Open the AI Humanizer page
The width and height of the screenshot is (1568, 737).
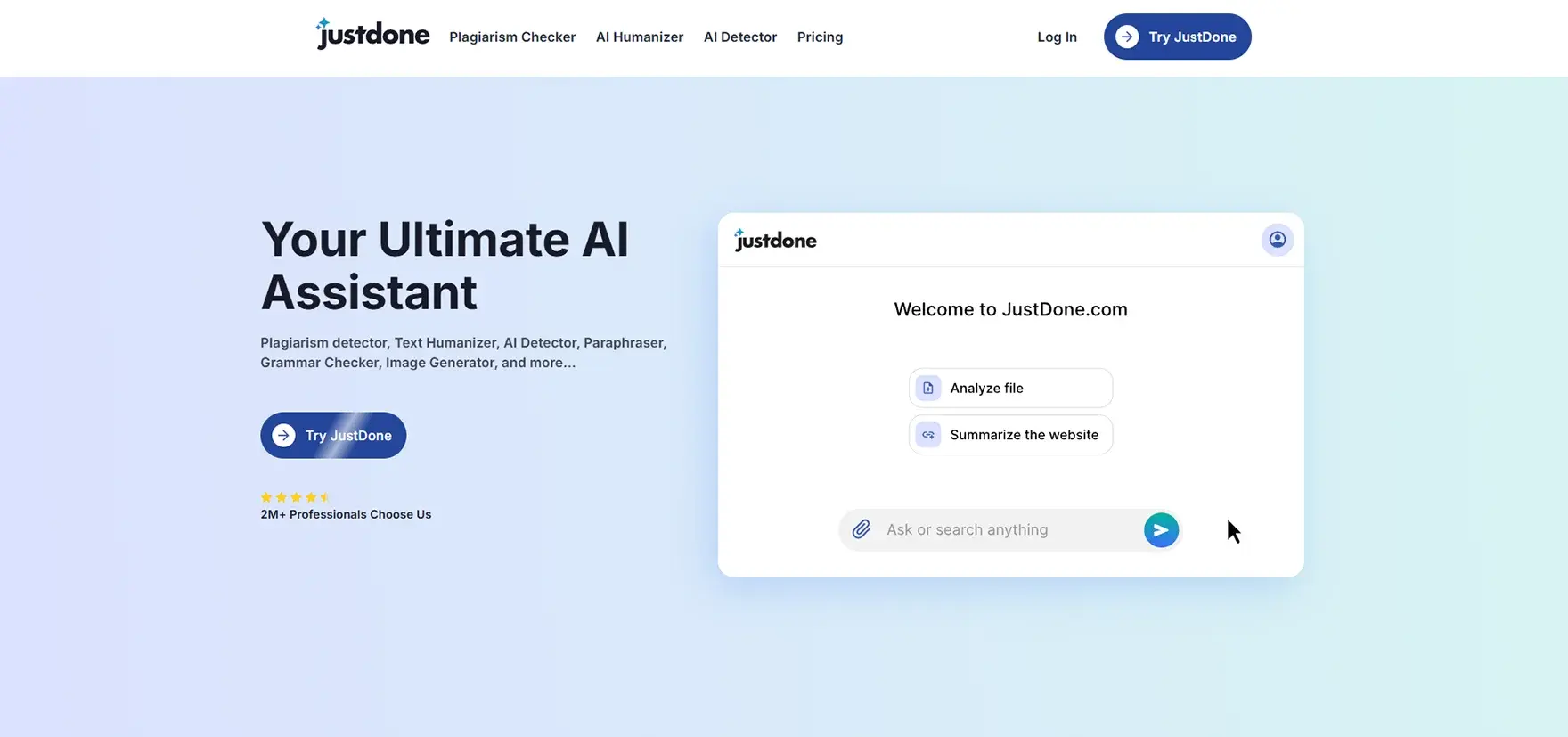[640, 37]
